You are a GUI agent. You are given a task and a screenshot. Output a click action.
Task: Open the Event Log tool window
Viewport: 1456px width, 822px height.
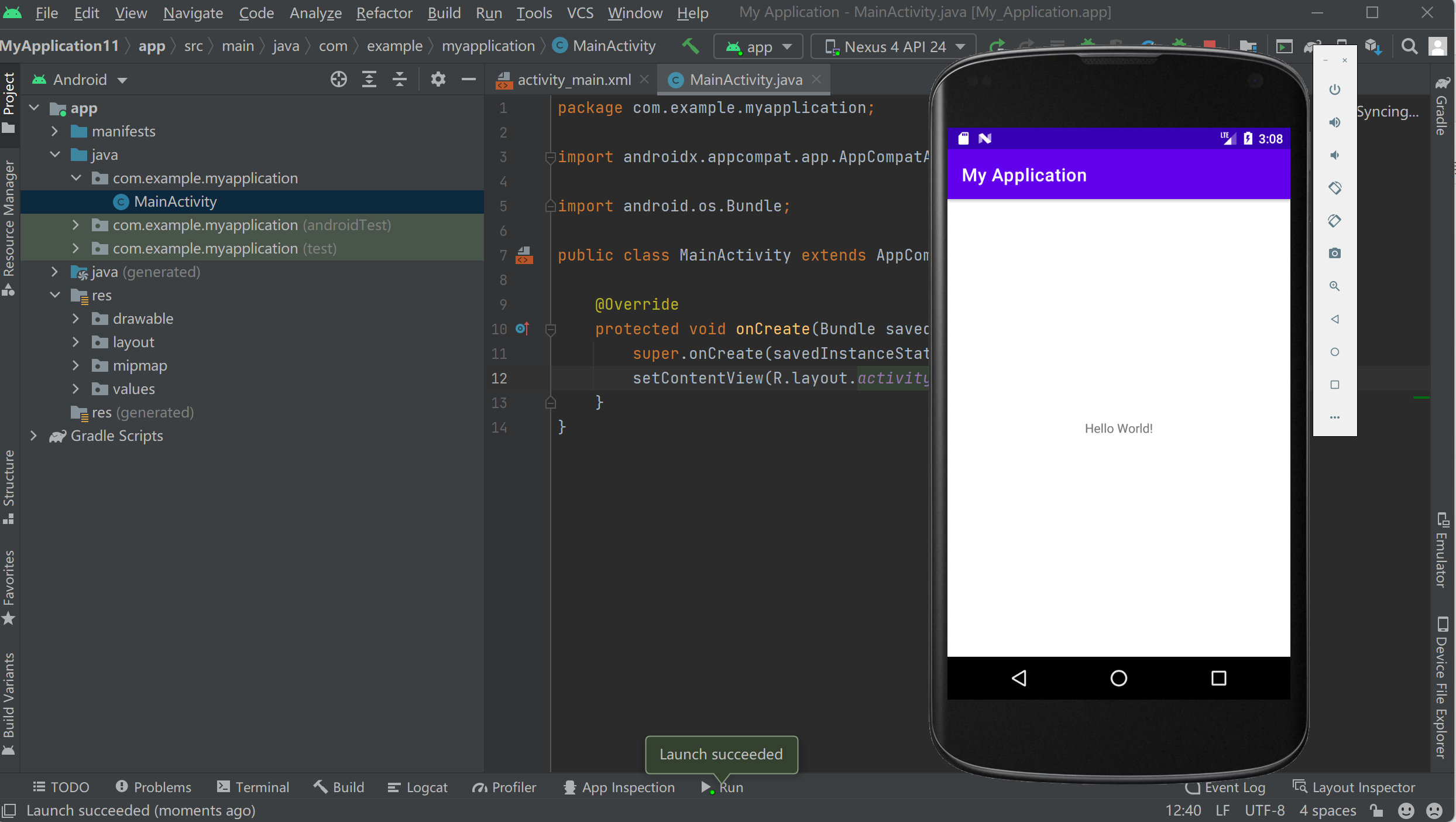[1225, 787]
